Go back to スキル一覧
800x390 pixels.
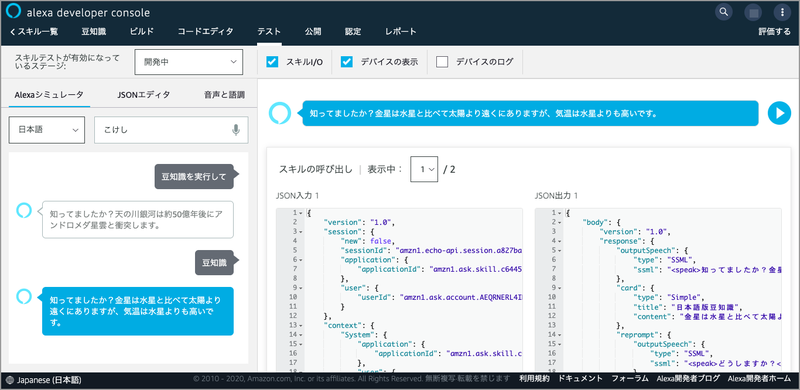[x=34, y=32]
